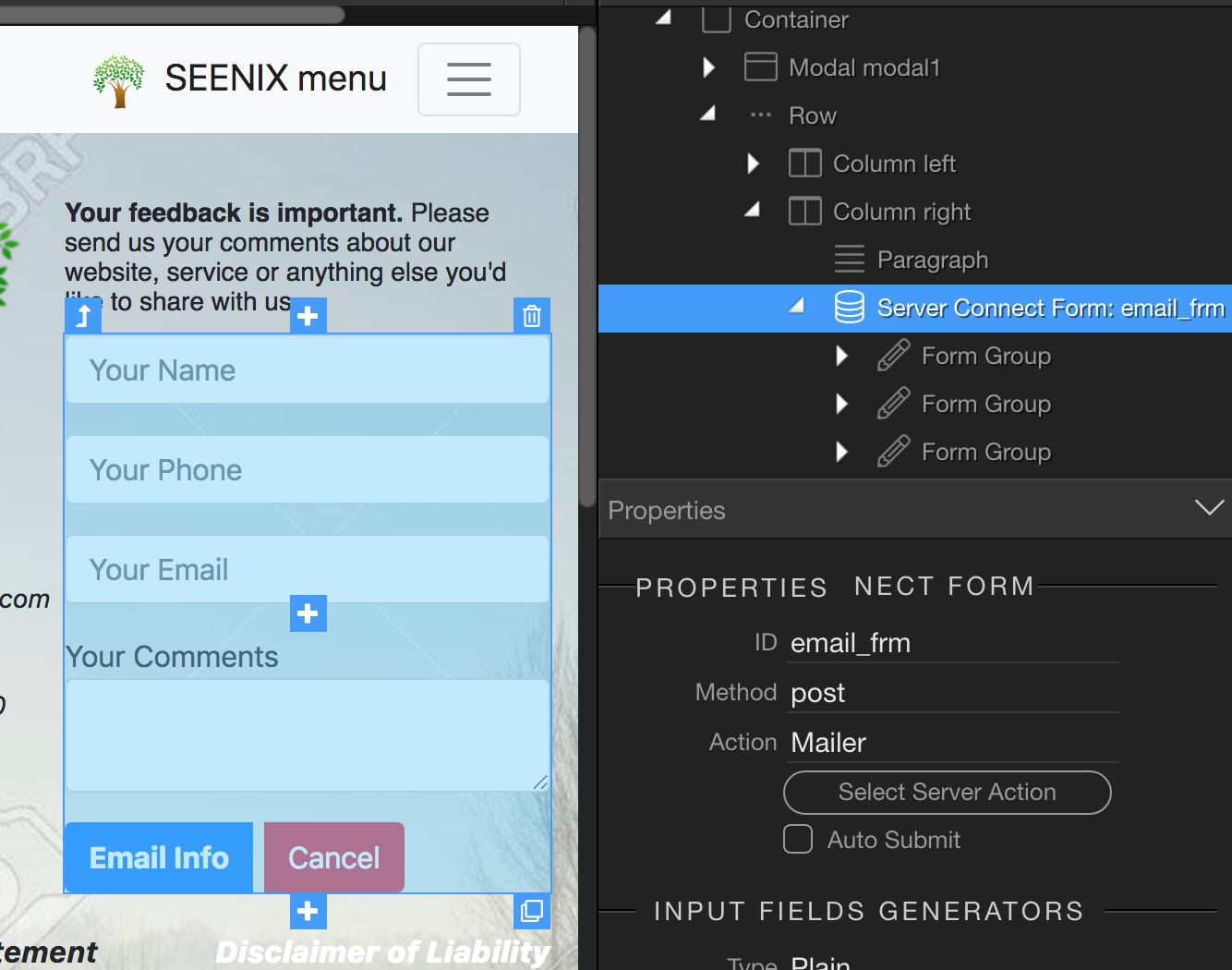Click the plus icon below the Email Info button
Viewport: 1232px width, 970px height.
tap(308, 911)
